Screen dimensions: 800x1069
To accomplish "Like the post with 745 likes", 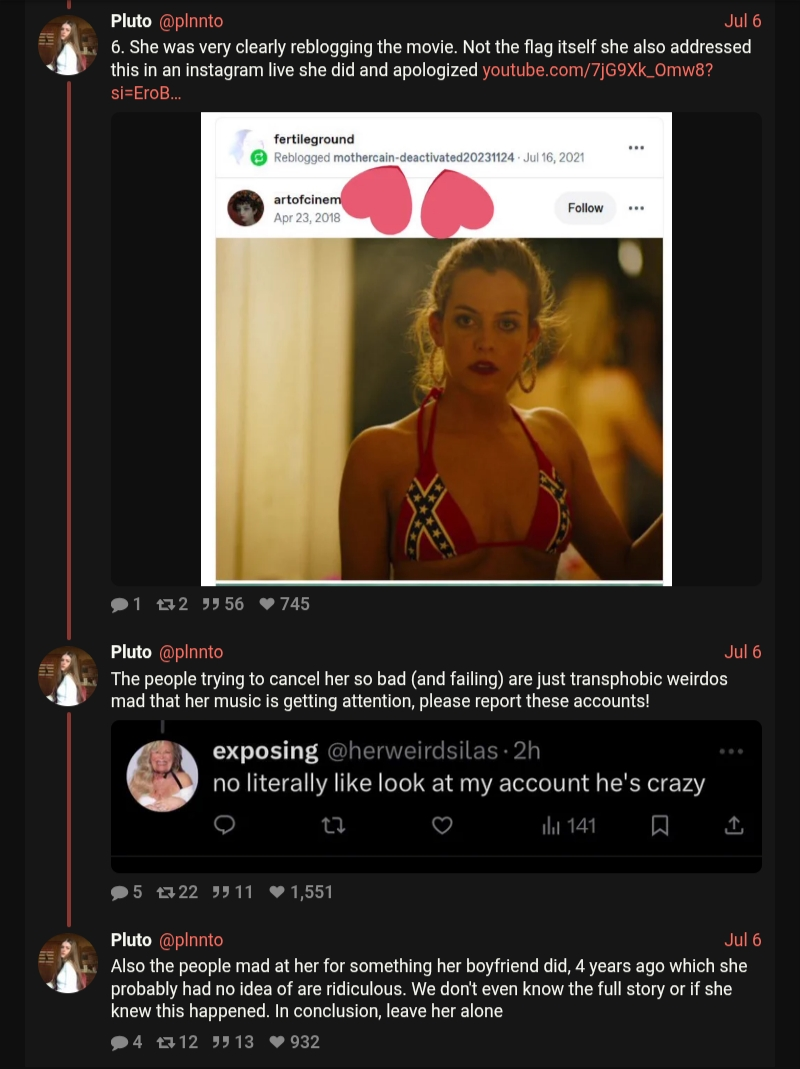I will [x=267, y=604].
